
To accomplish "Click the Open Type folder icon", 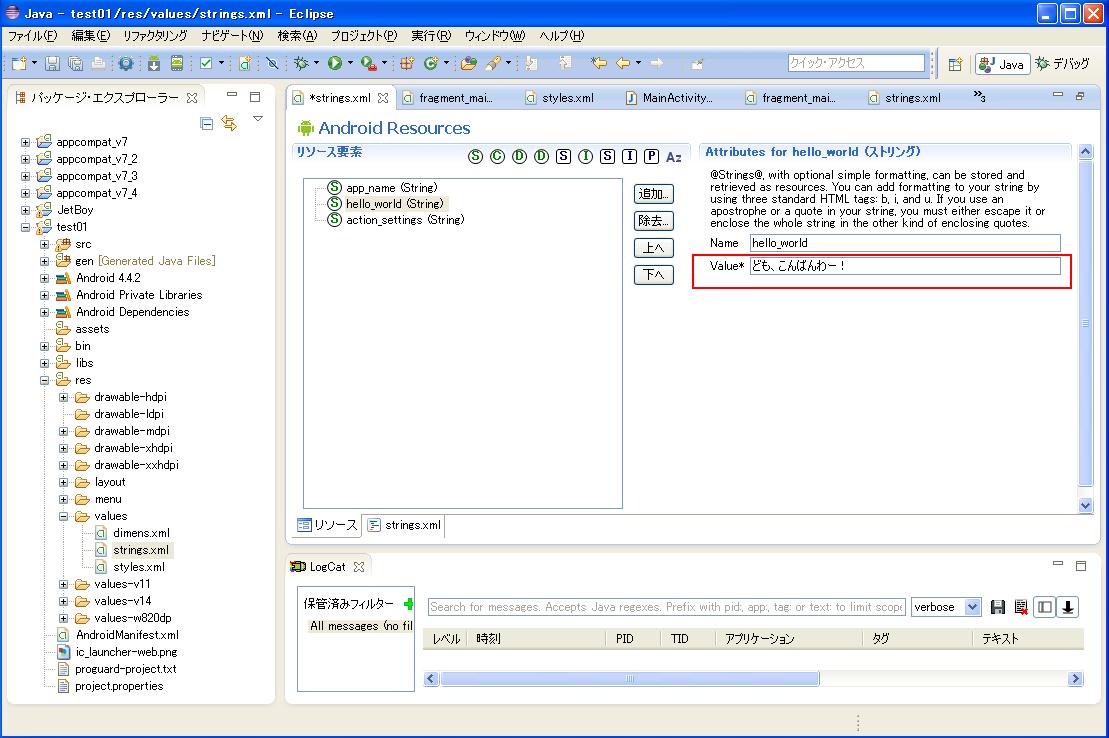I will (468, 64).
